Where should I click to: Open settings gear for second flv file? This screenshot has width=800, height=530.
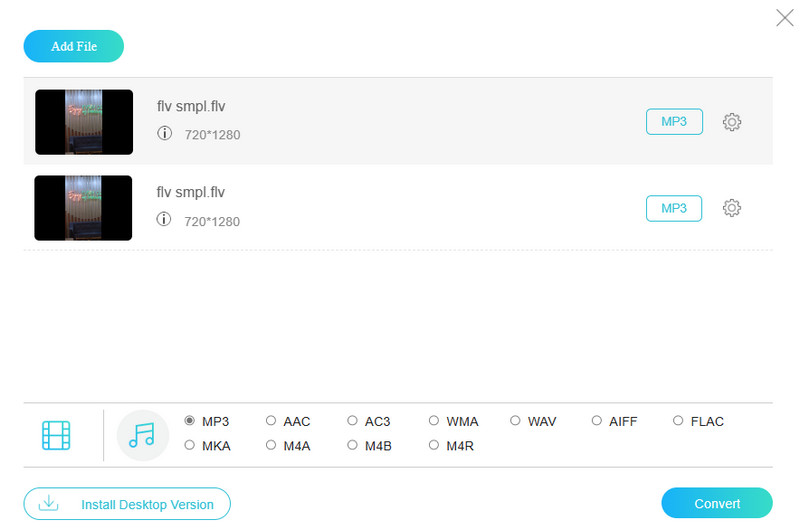tap(731, 208)
